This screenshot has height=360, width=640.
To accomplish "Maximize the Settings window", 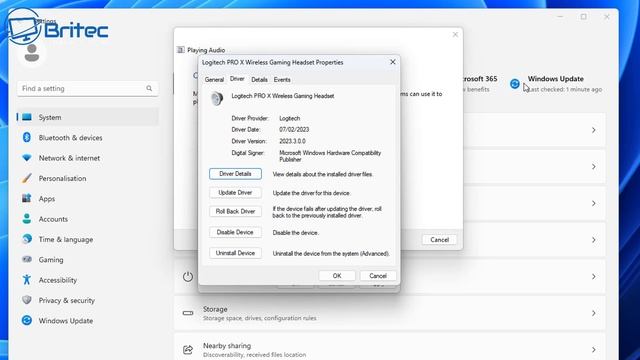I will [584, 17].
